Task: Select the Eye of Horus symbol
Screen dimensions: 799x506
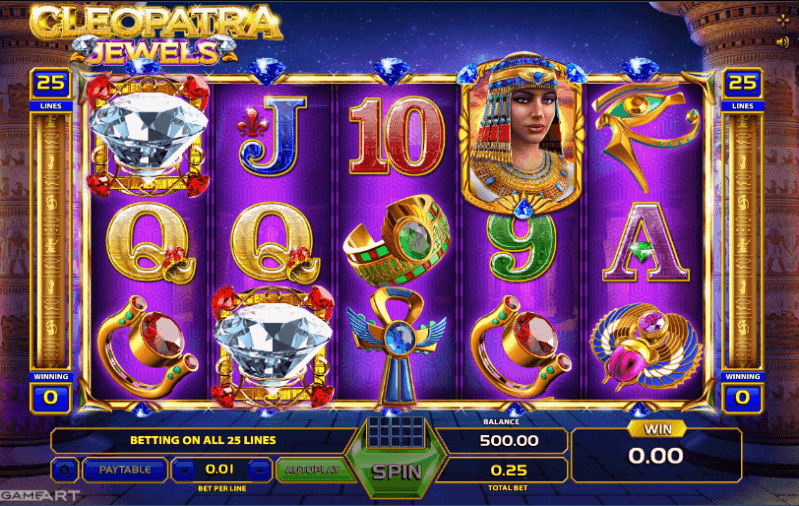Action: (x=646, y=135)
